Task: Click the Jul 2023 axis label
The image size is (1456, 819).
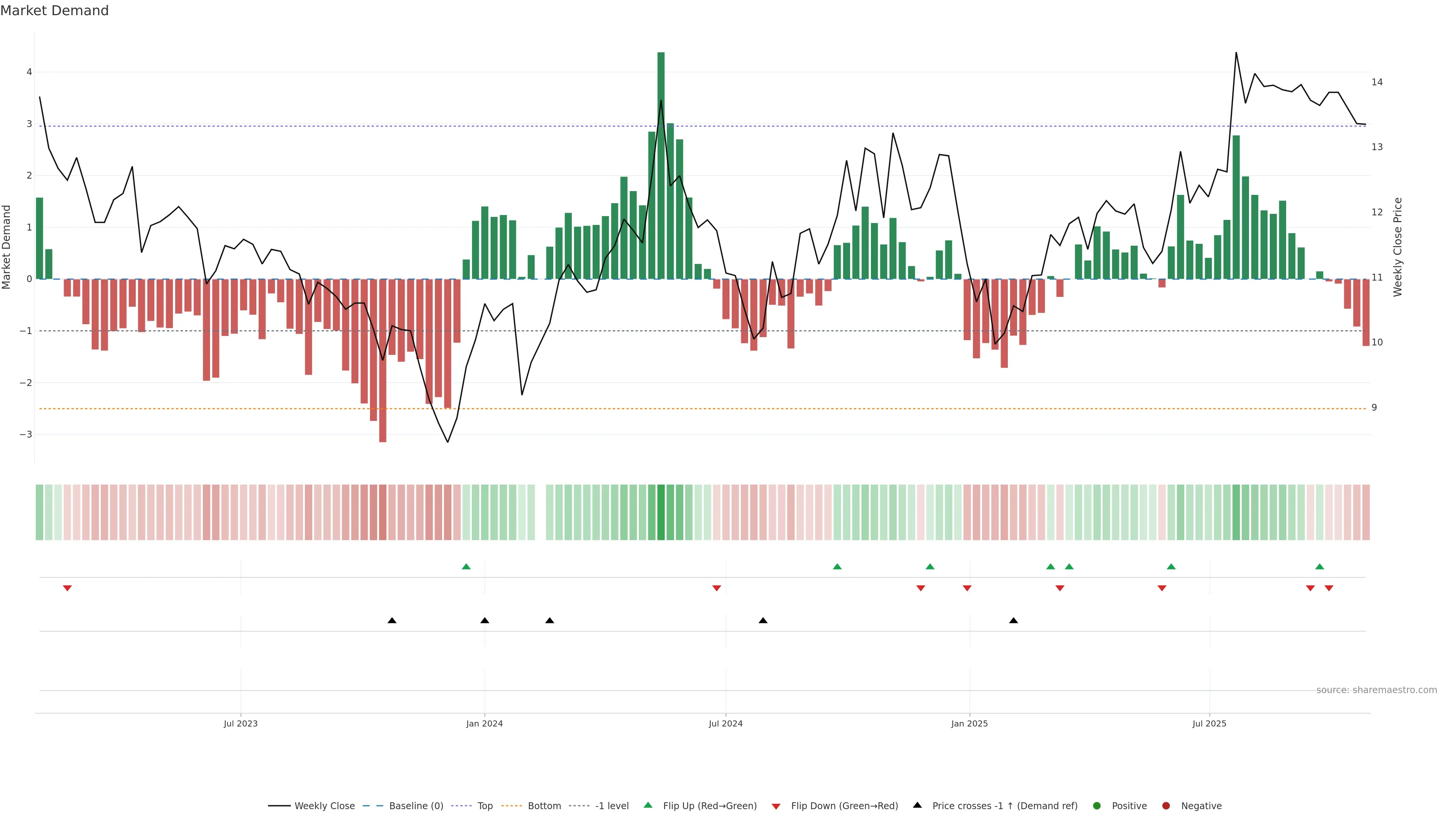Action: point(240,723)
